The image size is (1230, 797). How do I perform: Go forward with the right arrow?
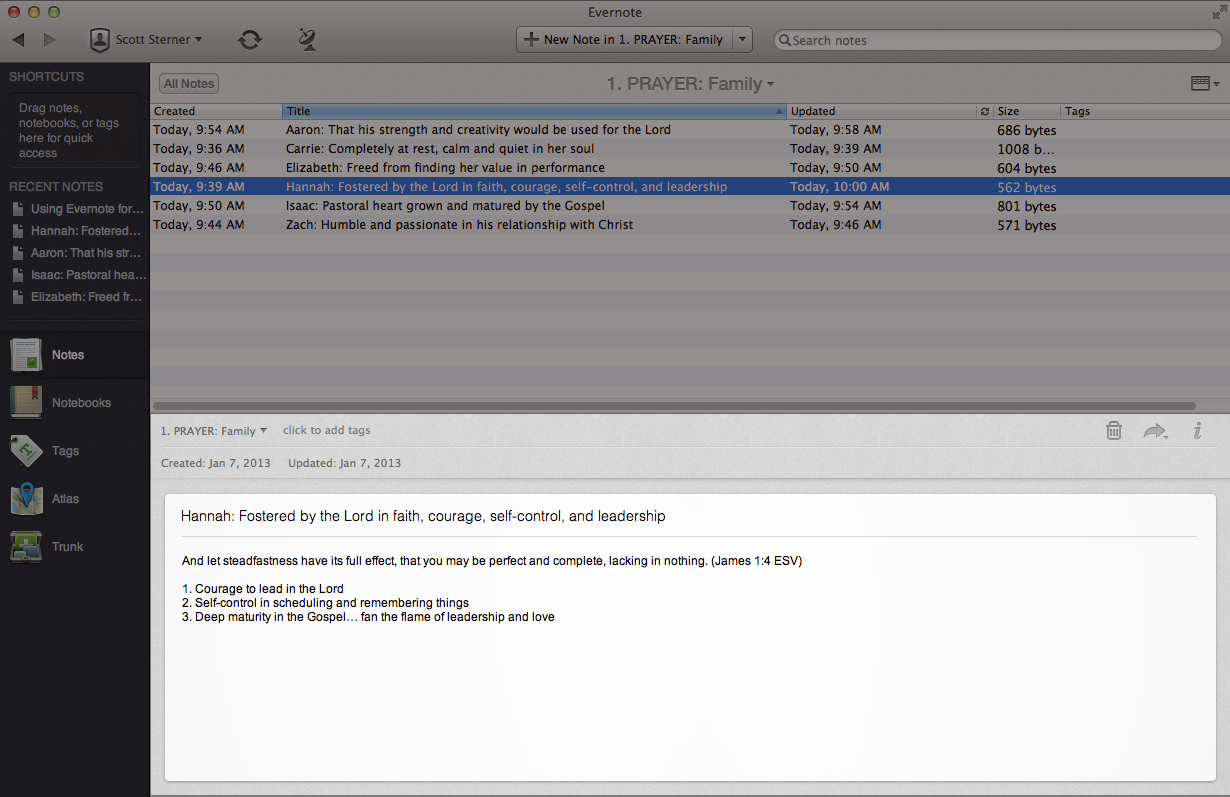click(50, 40)
